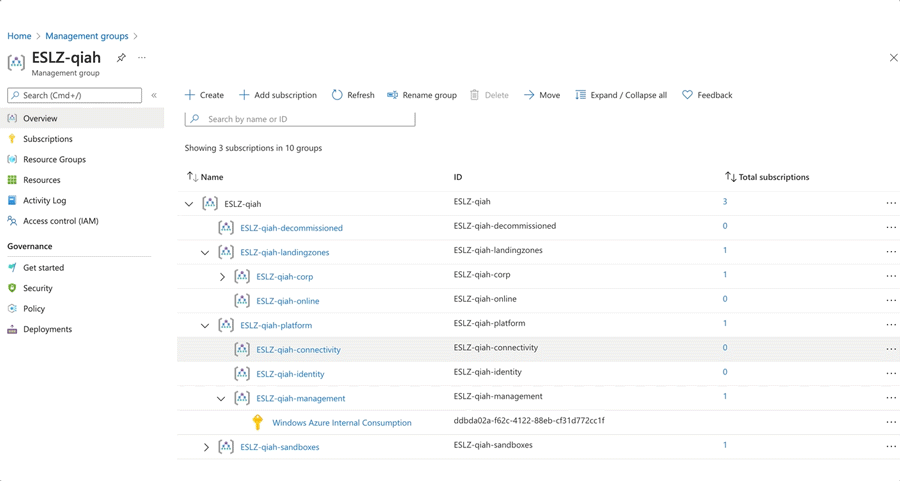Expand the ESLZ-qiah-sandboxes group
900x481 pixels.
206,447
